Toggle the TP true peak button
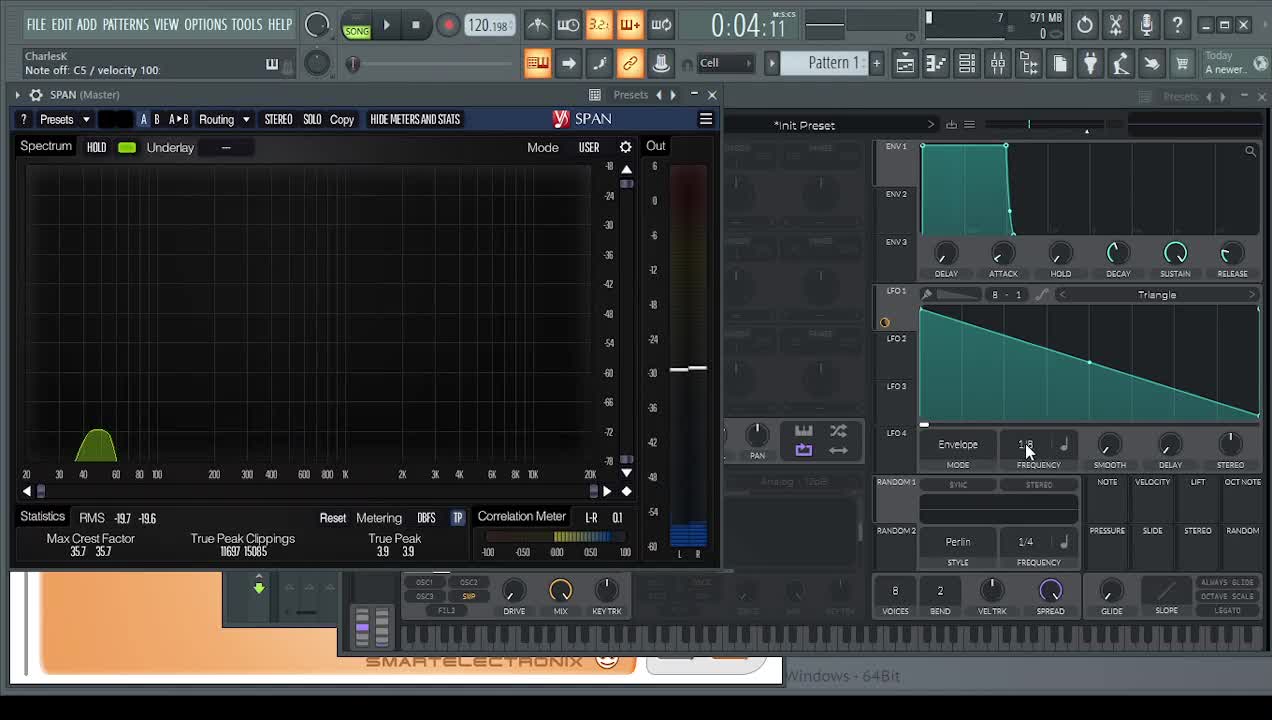Screen dimensions: 1272x720 (x=457, y=518)
